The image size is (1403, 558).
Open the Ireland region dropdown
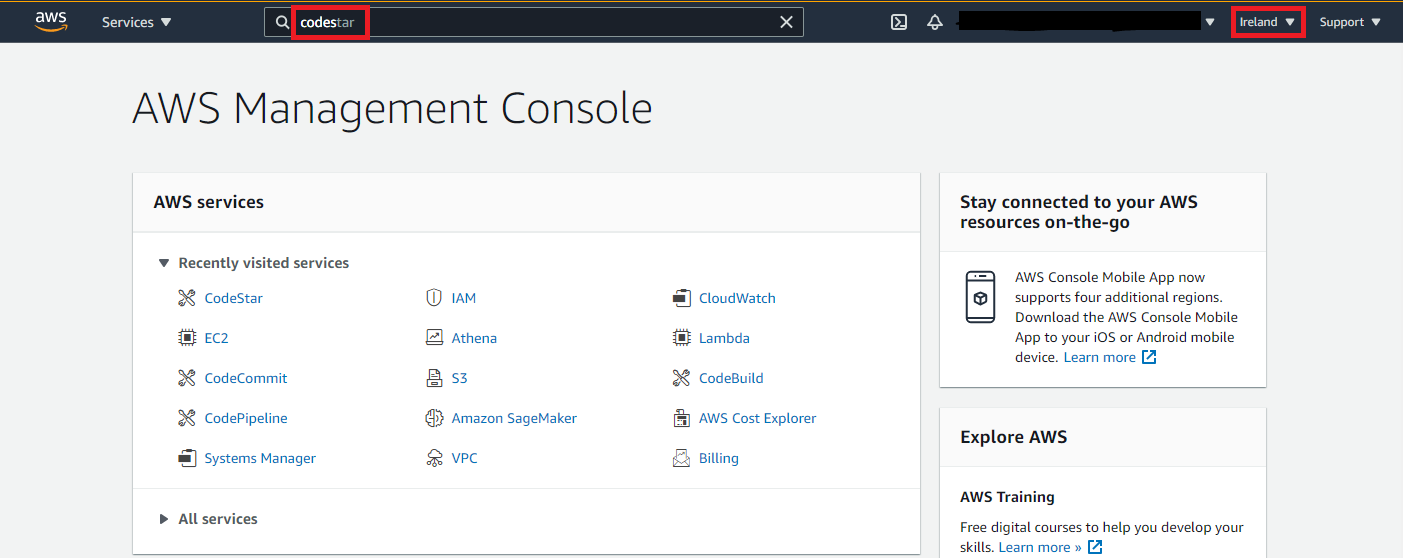pyautogui.click(x=1267, y=22)
